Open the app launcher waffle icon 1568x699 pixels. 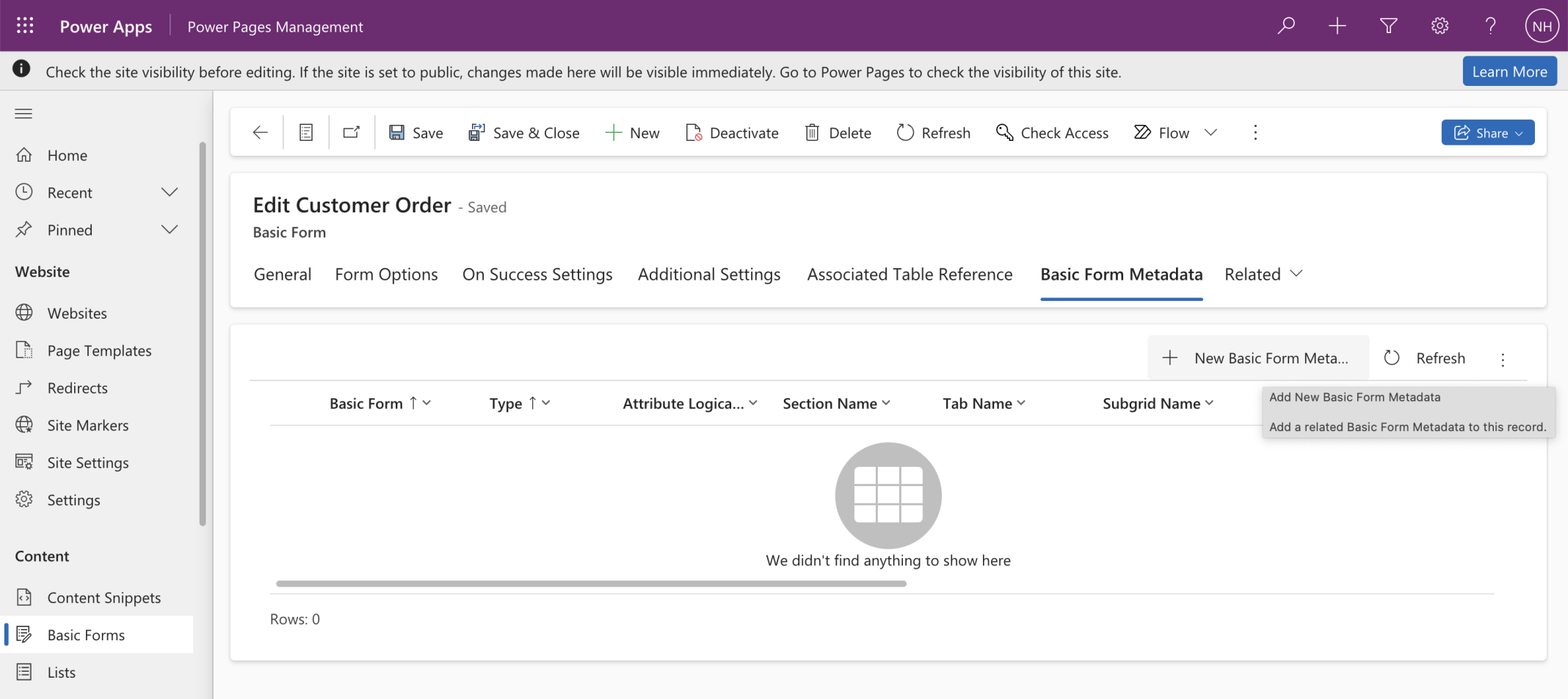[25, 26]
